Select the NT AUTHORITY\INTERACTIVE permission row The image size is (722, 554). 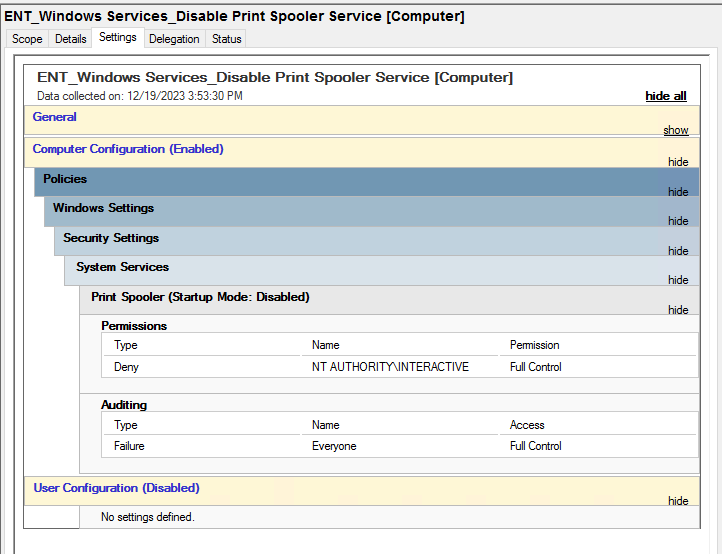click(x=400, y=367)
